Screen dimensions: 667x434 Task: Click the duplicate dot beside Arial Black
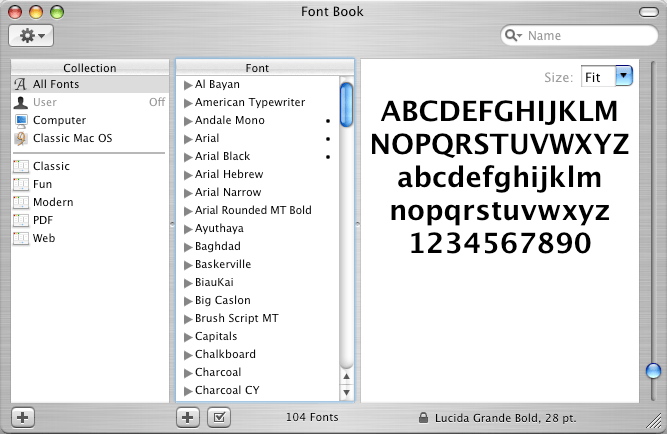pos(328,157)
